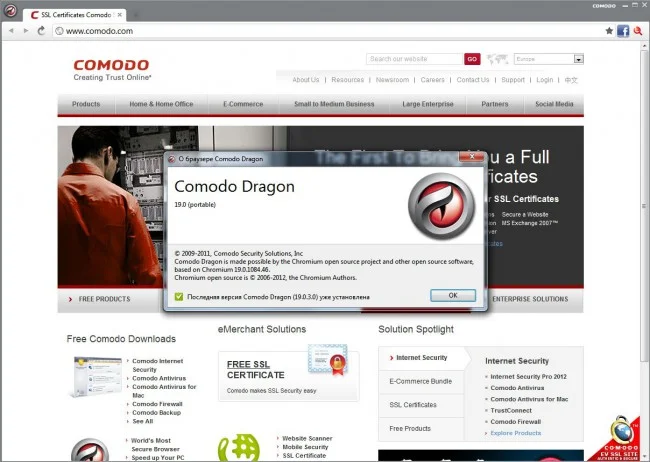The width and height of the screenshot is (650, 462).
Task: Follow the Resources link
Action: 347,80
